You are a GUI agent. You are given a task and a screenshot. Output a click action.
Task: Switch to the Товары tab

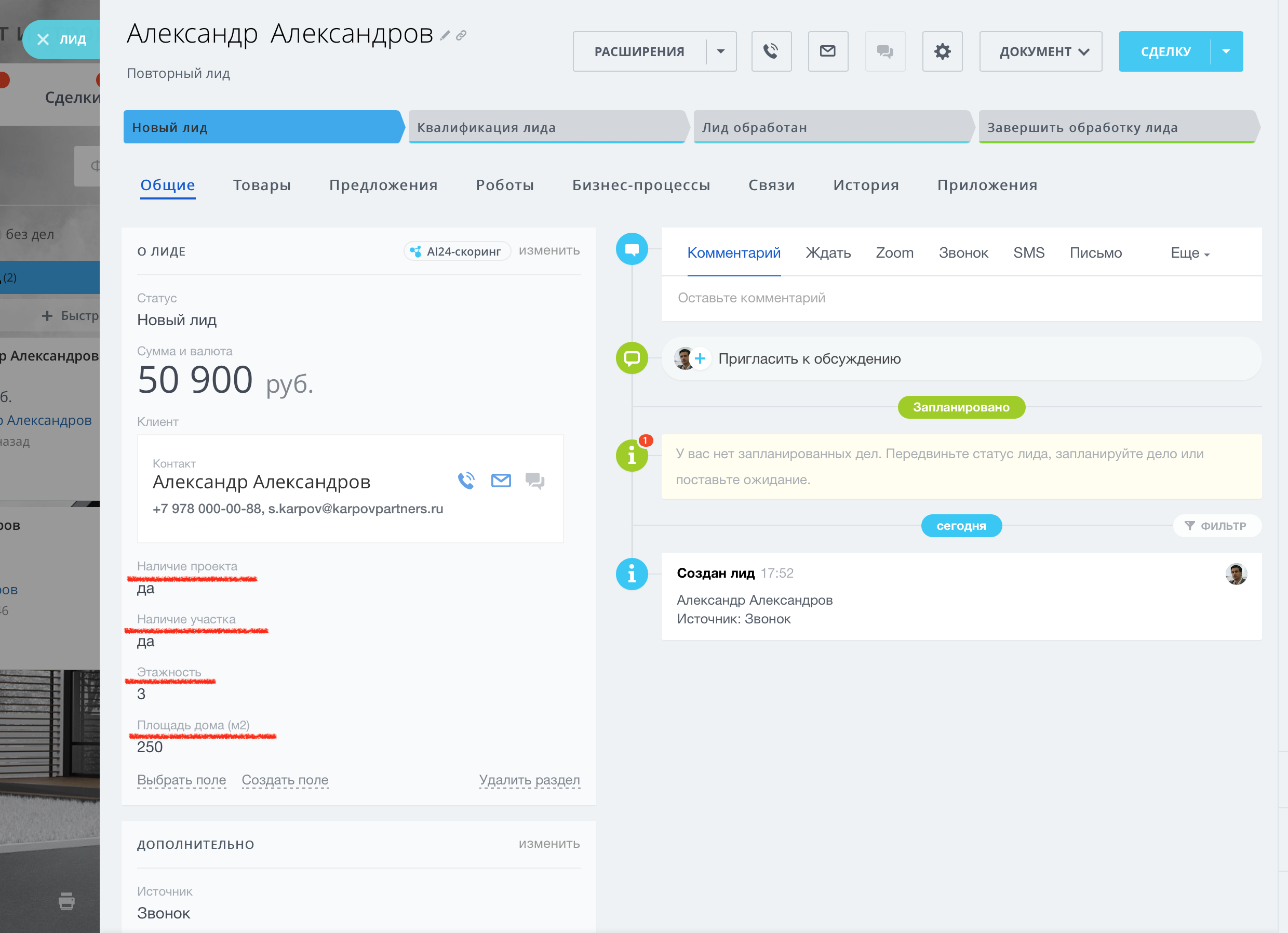262,185
